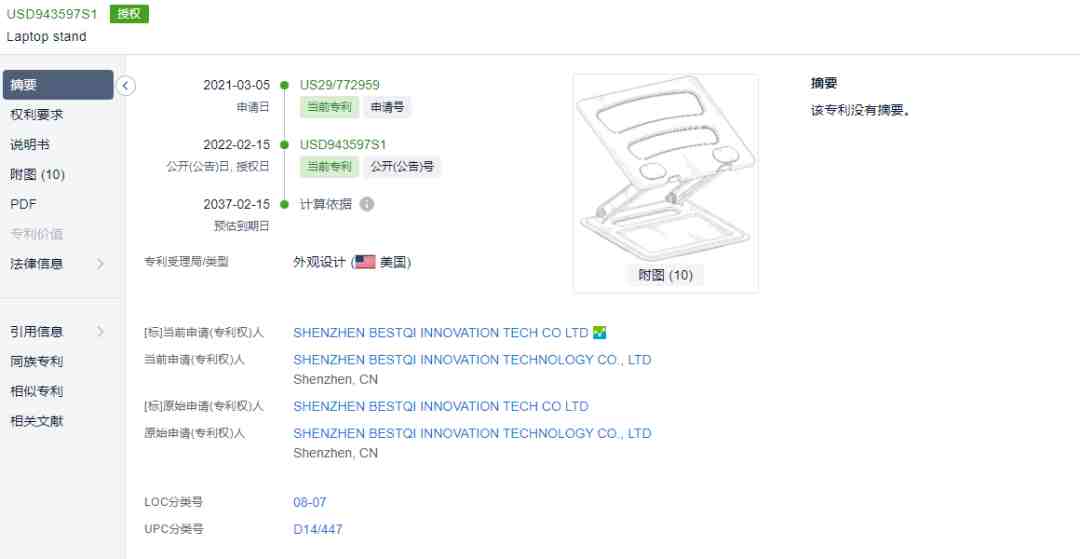This screenshot has height=559, width=1080.
Task: Click the US flag icon
Action: click(x=365, y=262)
